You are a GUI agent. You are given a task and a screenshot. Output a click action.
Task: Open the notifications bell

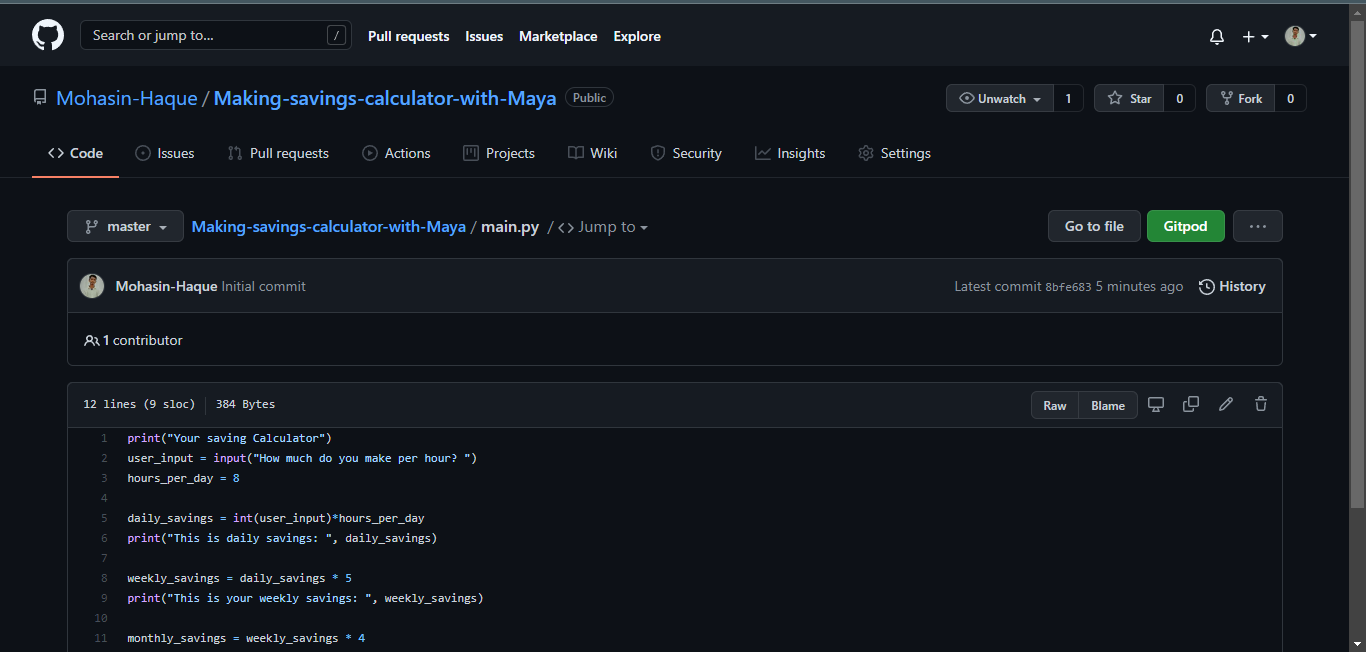coord(1217,36)
